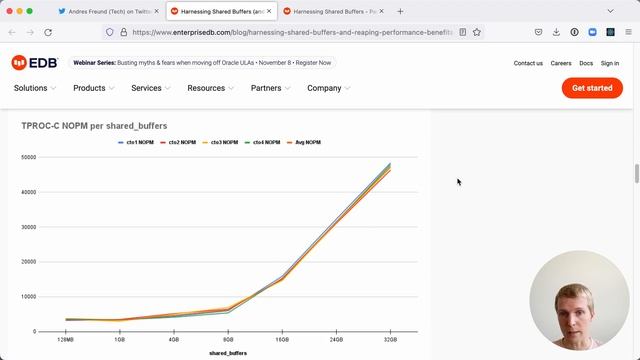Click the Sign in link

(610, 63)
